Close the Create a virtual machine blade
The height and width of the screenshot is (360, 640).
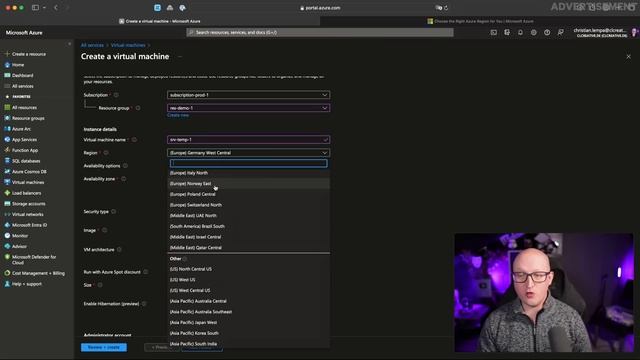click(629, 57)
